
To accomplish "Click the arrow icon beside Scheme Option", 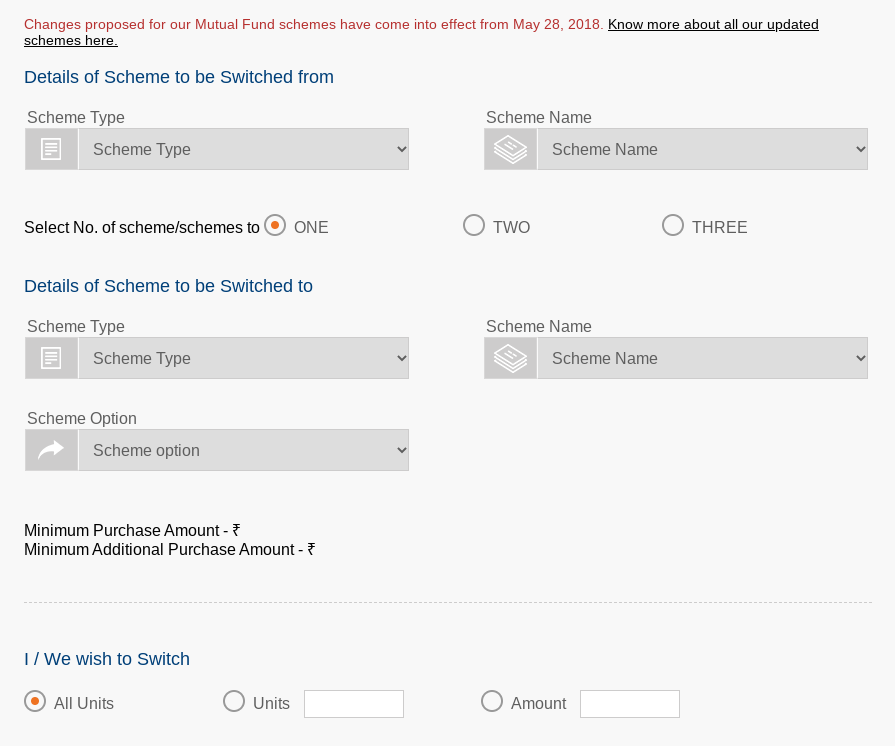I will [x=51, y=450].
